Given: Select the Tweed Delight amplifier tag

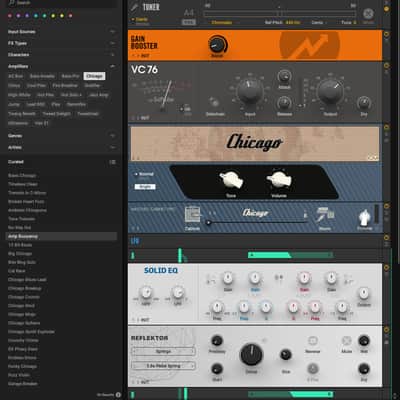Looking at the screenshot, I should click(x=56, y=114).
